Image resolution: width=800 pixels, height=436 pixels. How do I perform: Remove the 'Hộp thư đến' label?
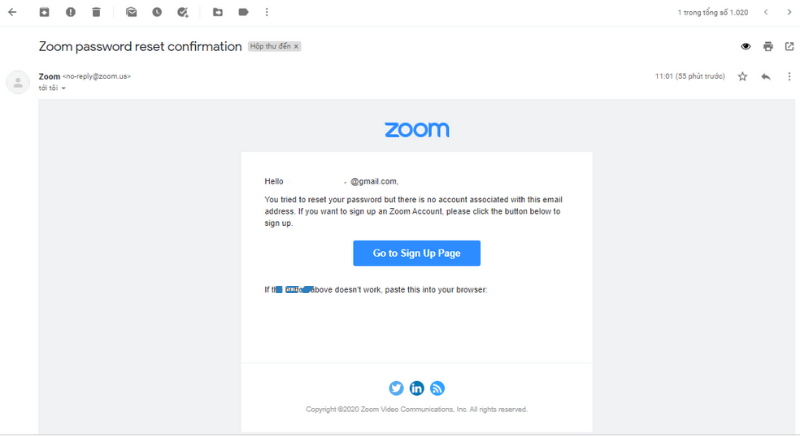tap(296, 46)
